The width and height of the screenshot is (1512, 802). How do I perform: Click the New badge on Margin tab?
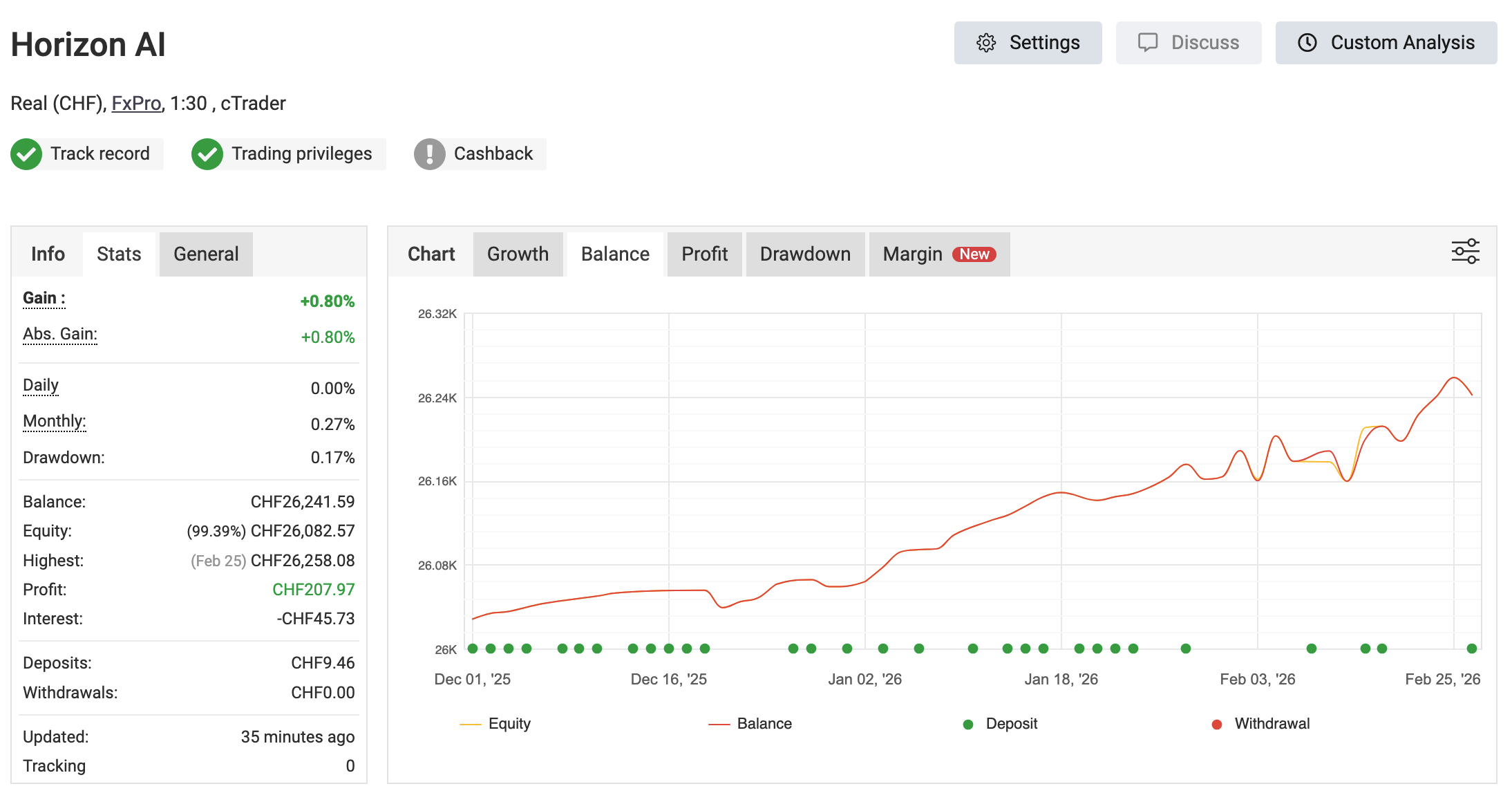point(974,254)
